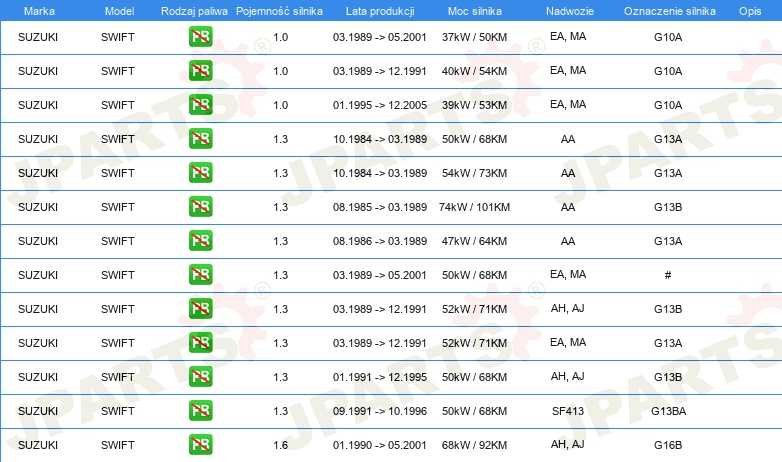
Task: Click the production years 01.1990 -> 05.2001
Action: click(380, 445)
